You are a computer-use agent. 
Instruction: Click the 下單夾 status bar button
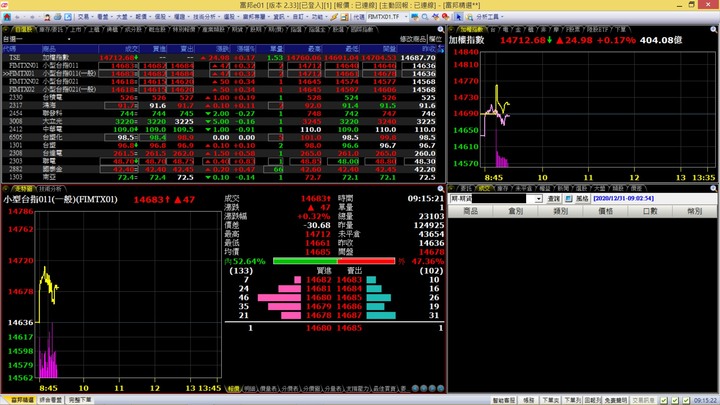pyautogui.click(x=550, y=400)
